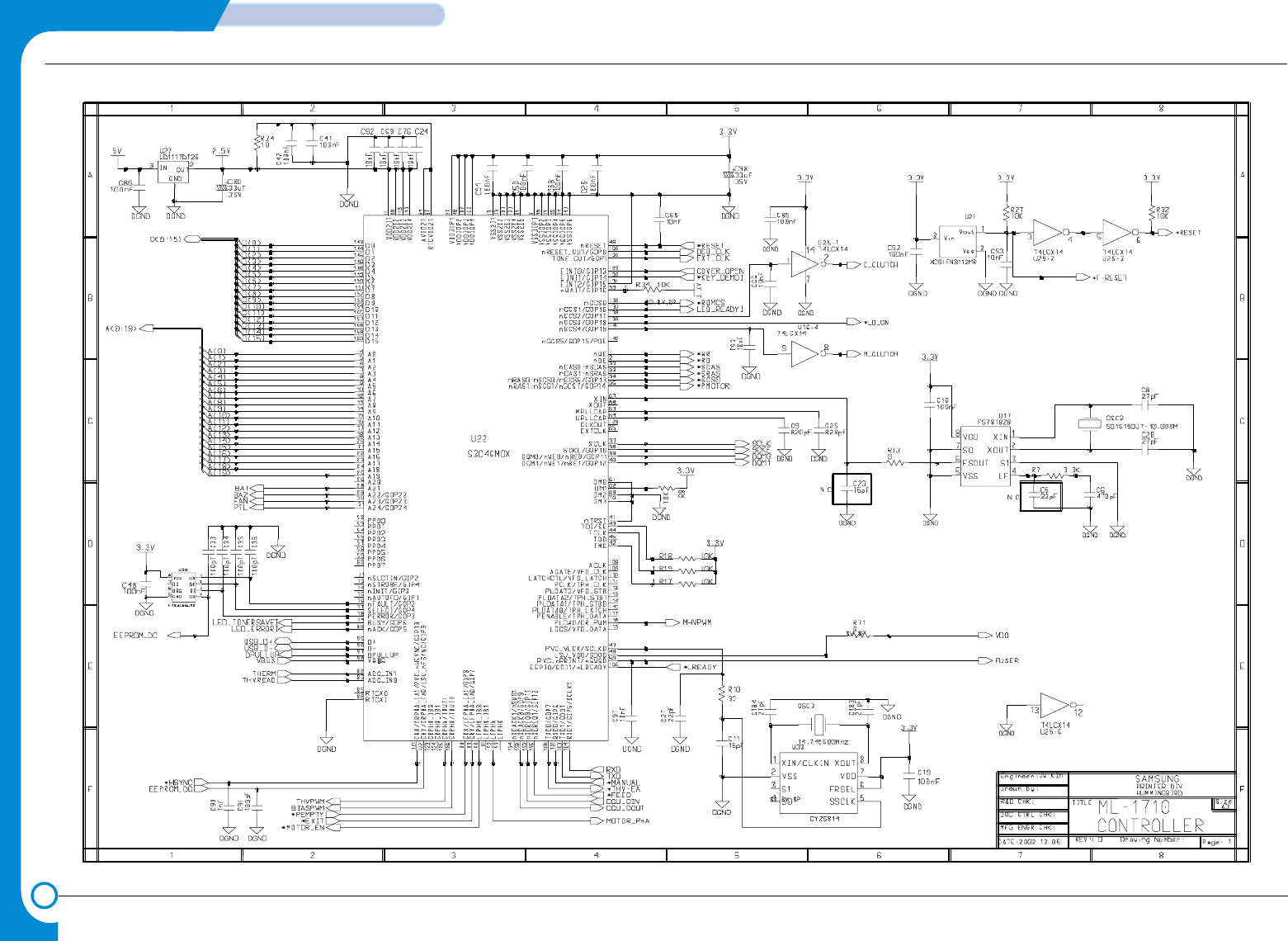Click the LED_TONERSAVE signal label
The height and width of the screenshot is (941, 1288).
245,622
